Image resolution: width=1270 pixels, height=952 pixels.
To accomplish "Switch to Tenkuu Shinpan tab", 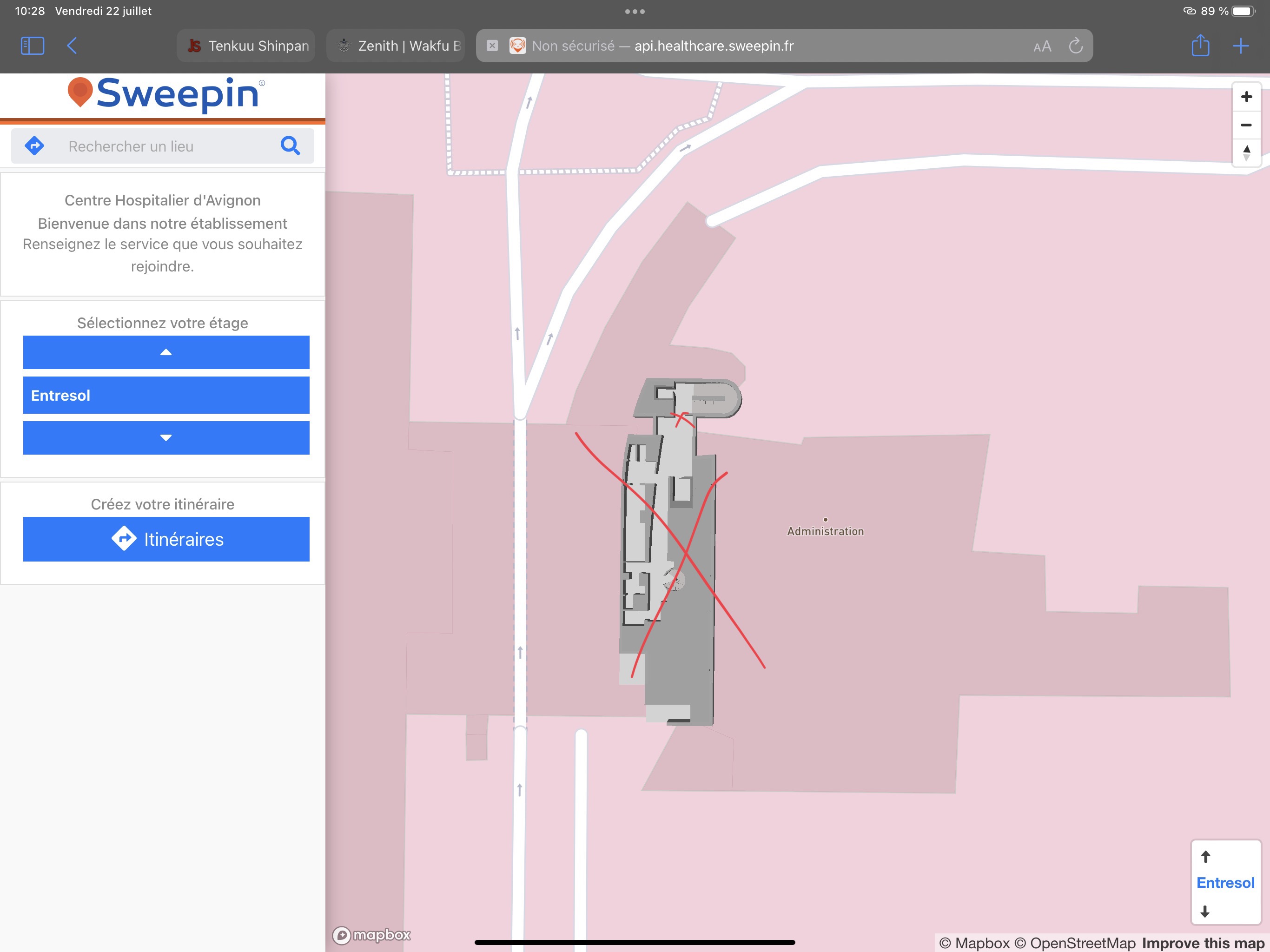I will click(x=247, y=46).
